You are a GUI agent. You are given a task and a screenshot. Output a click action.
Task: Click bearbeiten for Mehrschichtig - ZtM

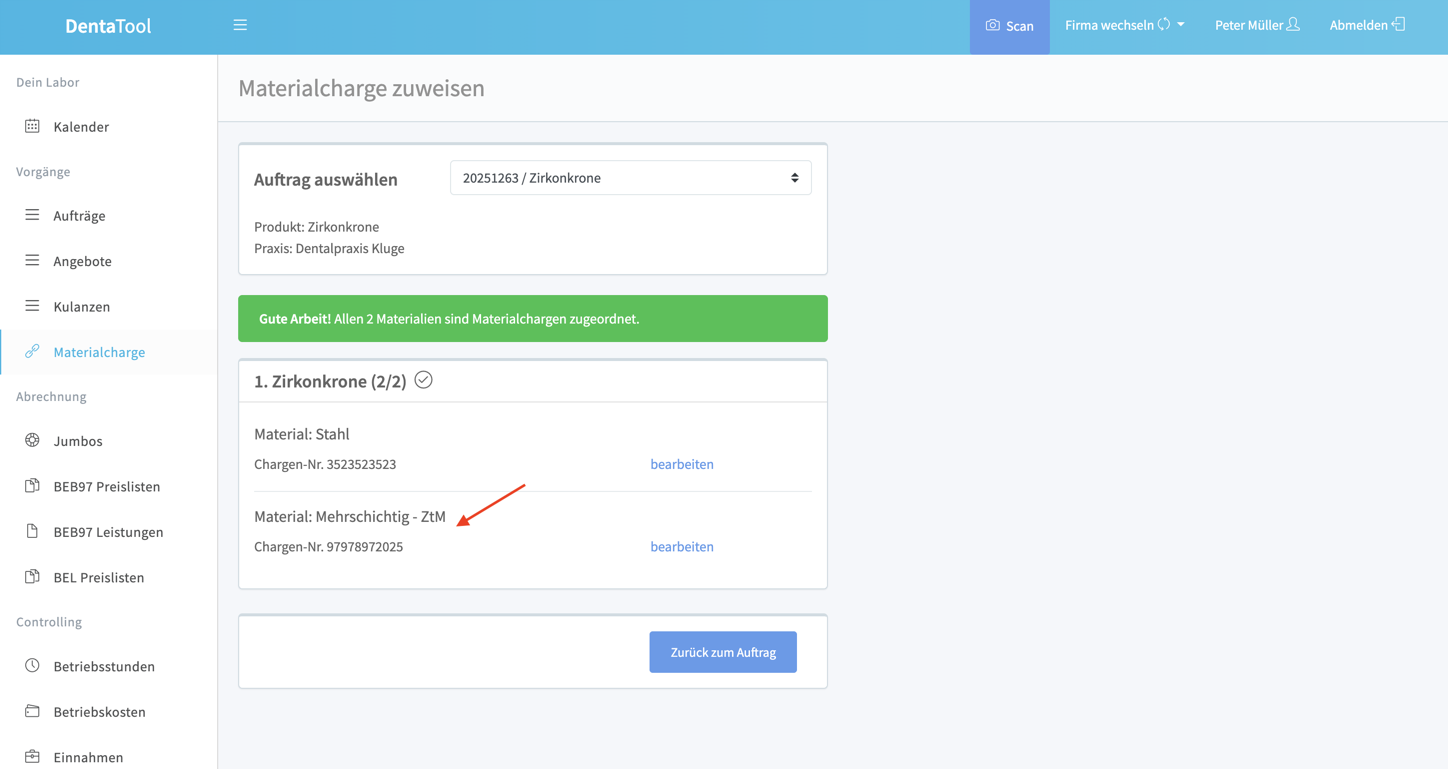682,547
